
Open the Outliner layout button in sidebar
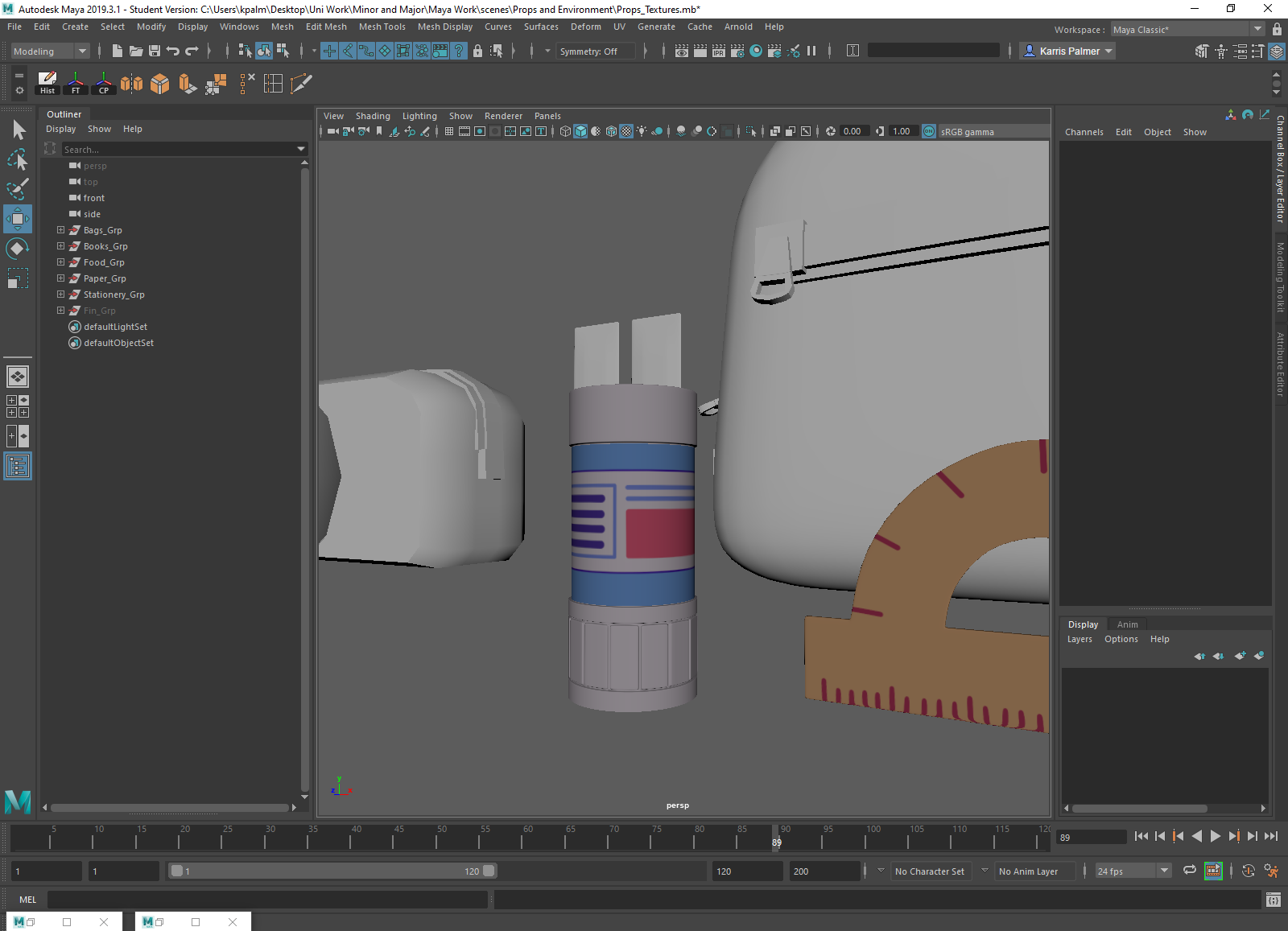tap(18, 466)
